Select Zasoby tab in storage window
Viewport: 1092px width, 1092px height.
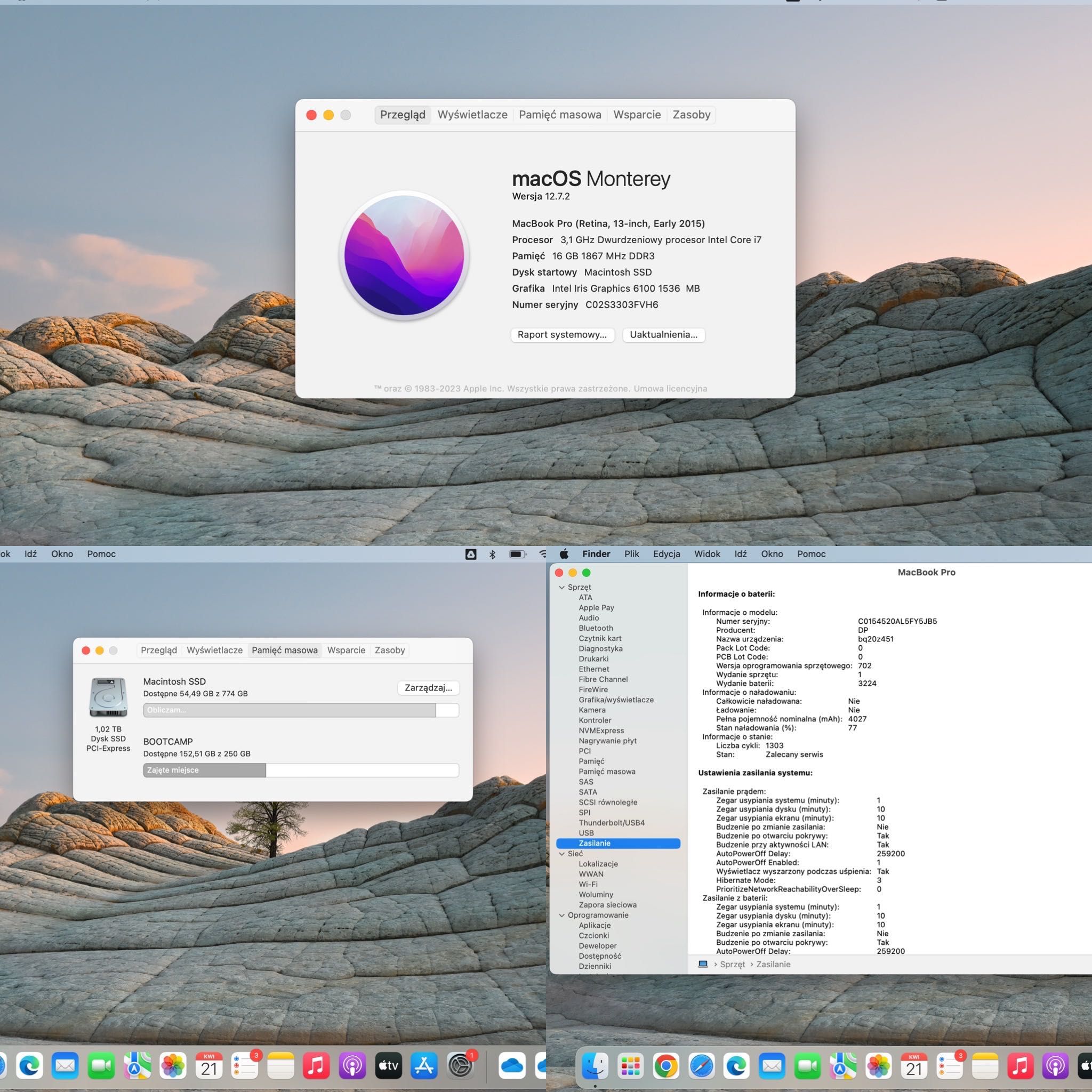(x=389, y=650)
